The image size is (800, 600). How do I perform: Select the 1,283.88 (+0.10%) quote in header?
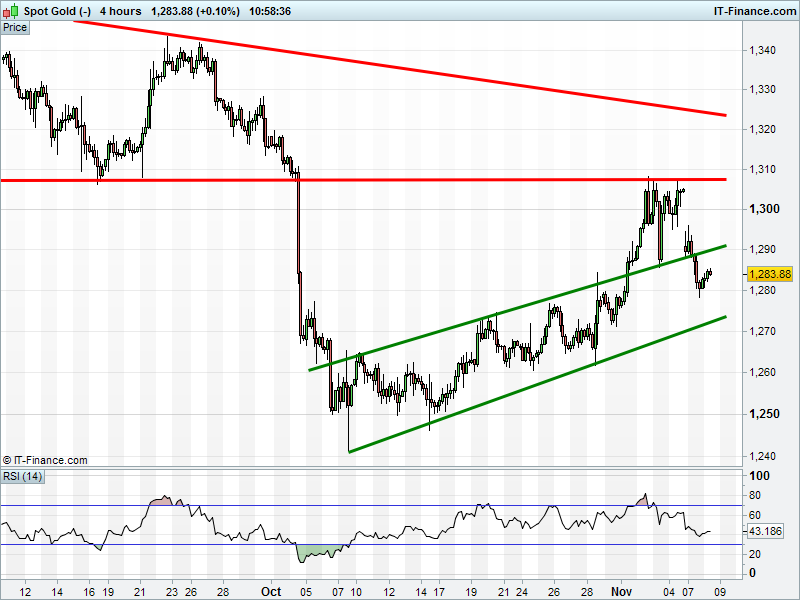(x=195, y=11)
